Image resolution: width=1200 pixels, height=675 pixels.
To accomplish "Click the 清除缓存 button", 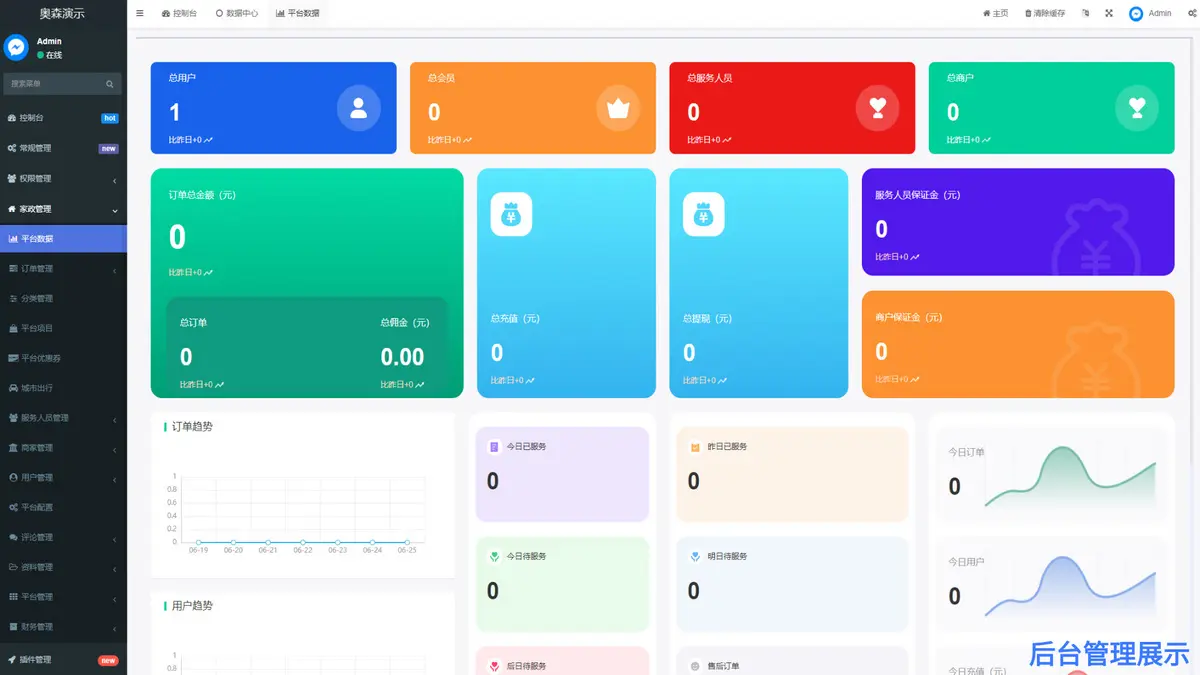I will coord(1045,14).
